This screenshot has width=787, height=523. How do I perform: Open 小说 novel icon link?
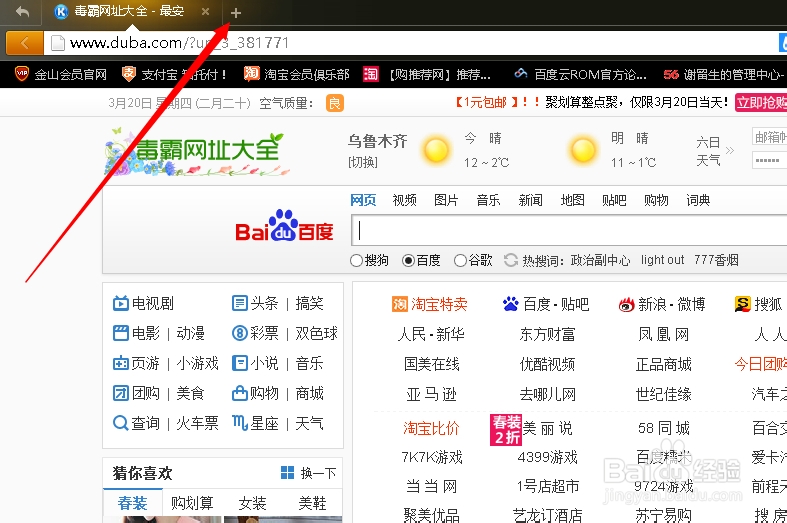point(255,363)
